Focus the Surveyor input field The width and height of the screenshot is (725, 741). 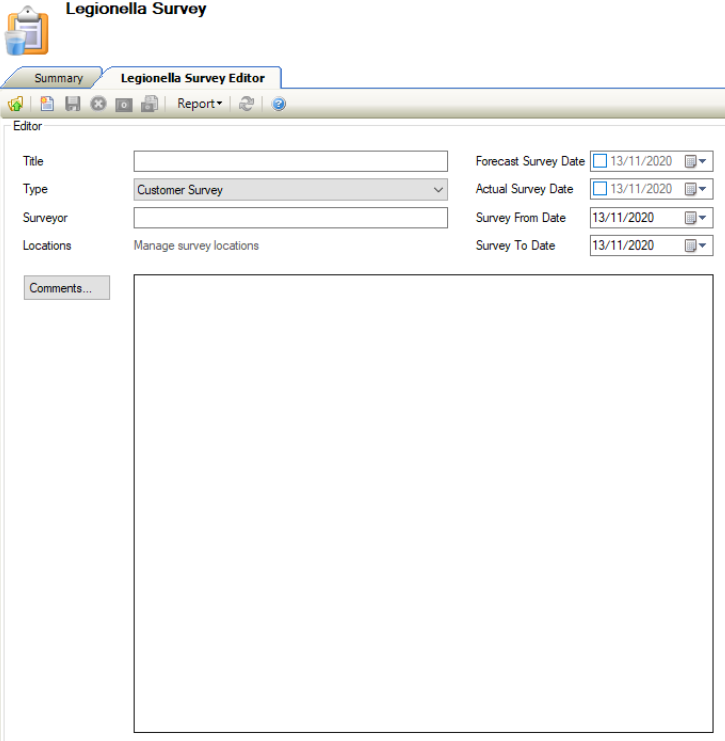[290, 218]
